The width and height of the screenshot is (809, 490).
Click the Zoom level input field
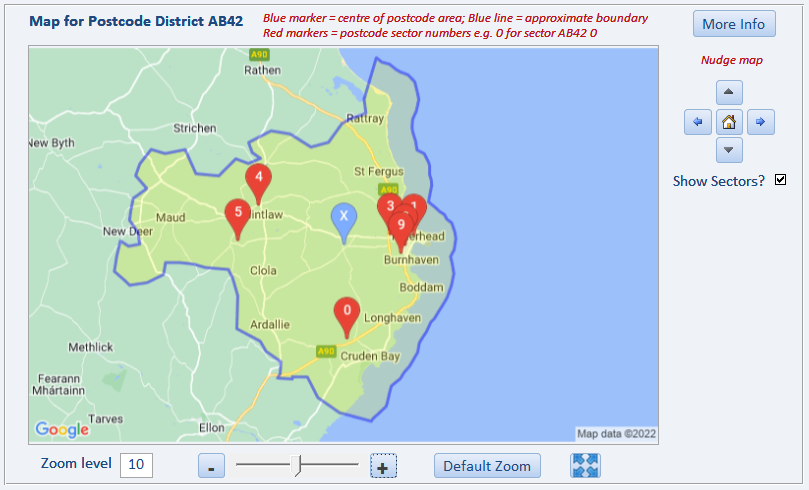pos(136,465)
